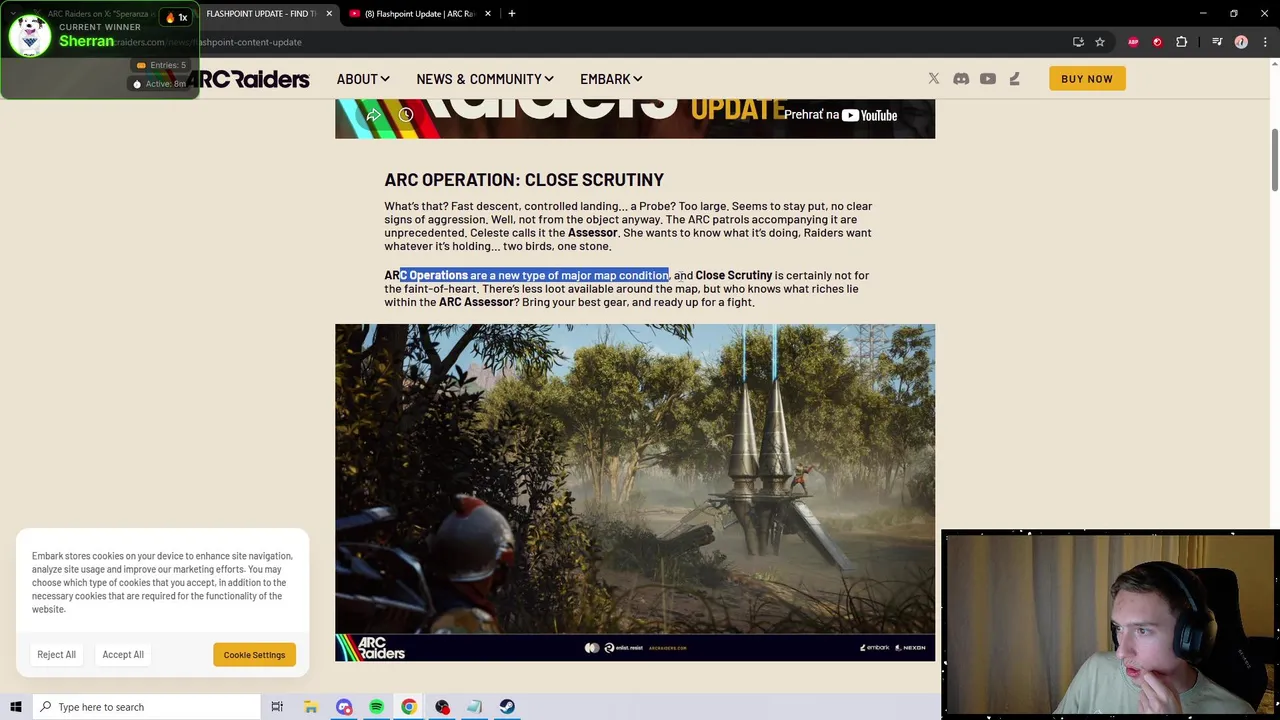Click the BUY NOW button

click(1087, 79)
